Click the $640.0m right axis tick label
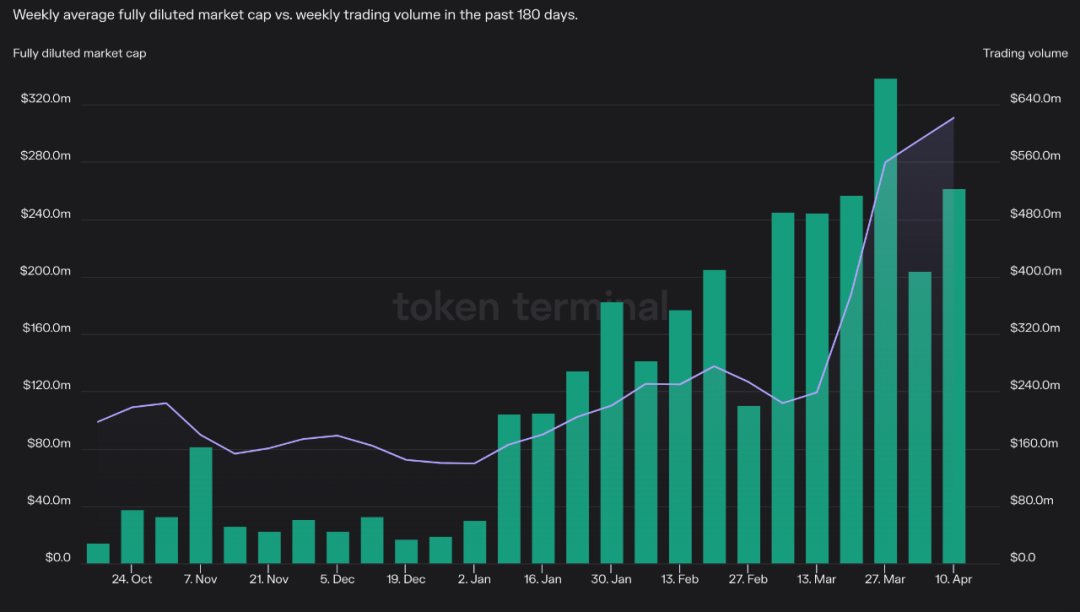This screenshot has height=612, width=1080. [1030, 99]
